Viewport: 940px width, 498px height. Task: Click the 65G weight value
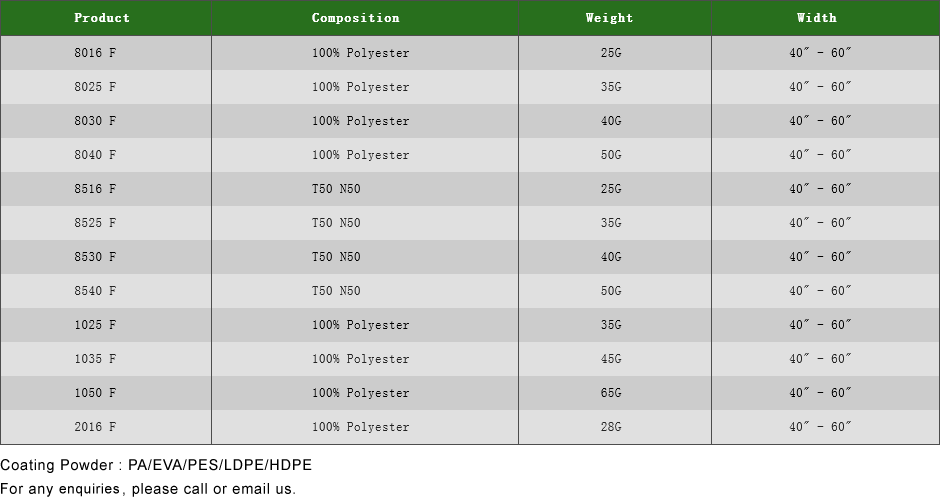click(611, 393)
